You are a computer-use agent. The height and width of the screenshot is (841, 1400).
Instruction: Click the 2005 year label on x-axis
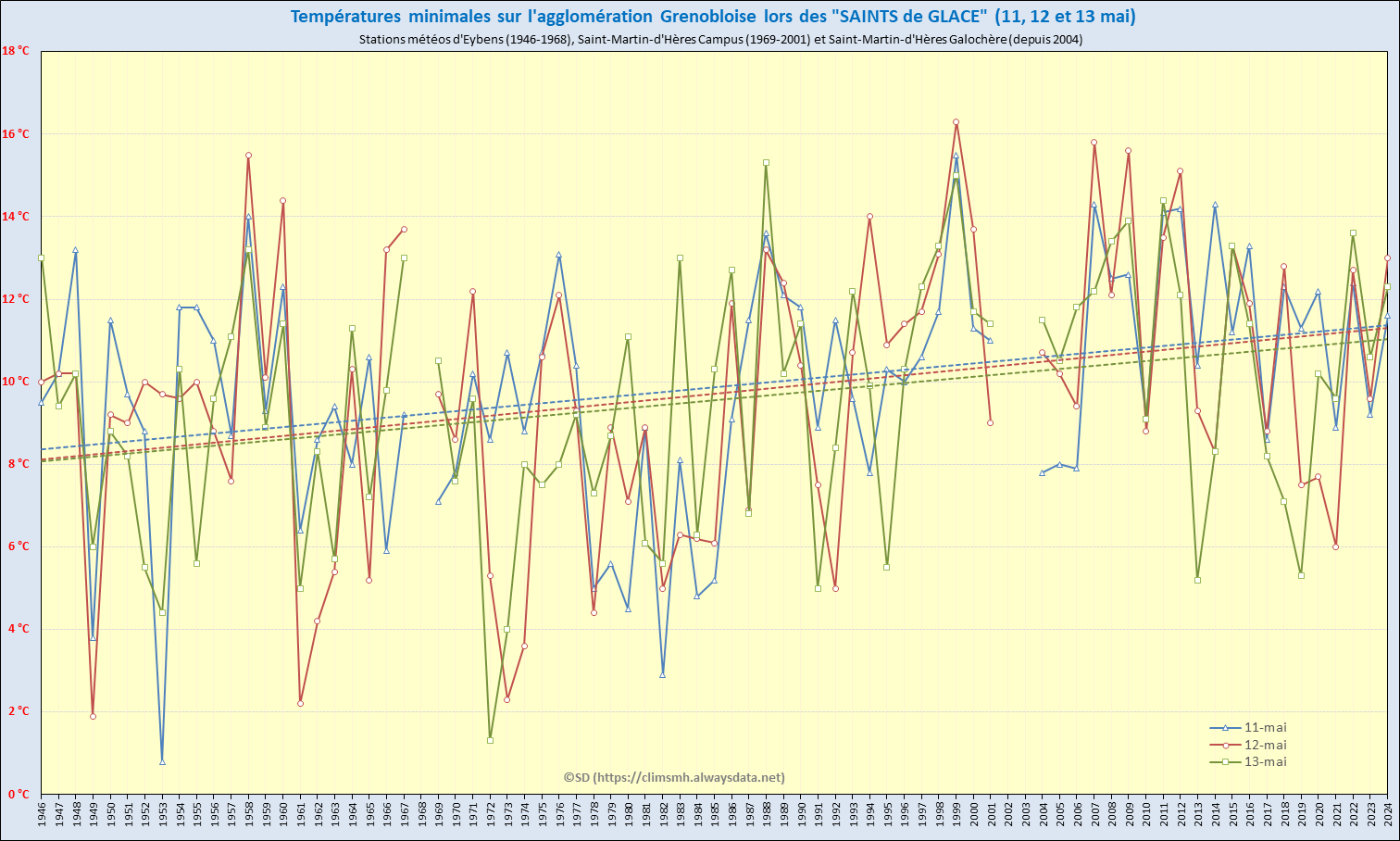point(1059,814)
